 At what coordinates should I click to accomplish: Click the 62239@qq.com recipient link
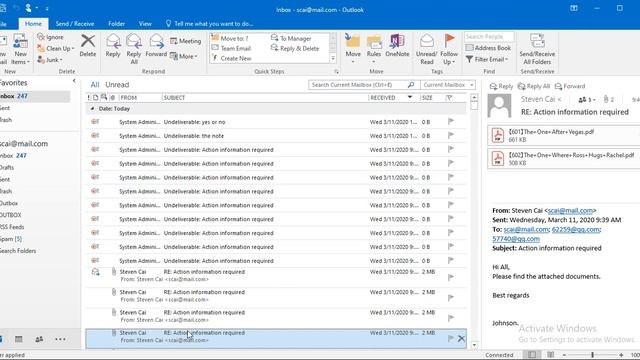[576, 229]
